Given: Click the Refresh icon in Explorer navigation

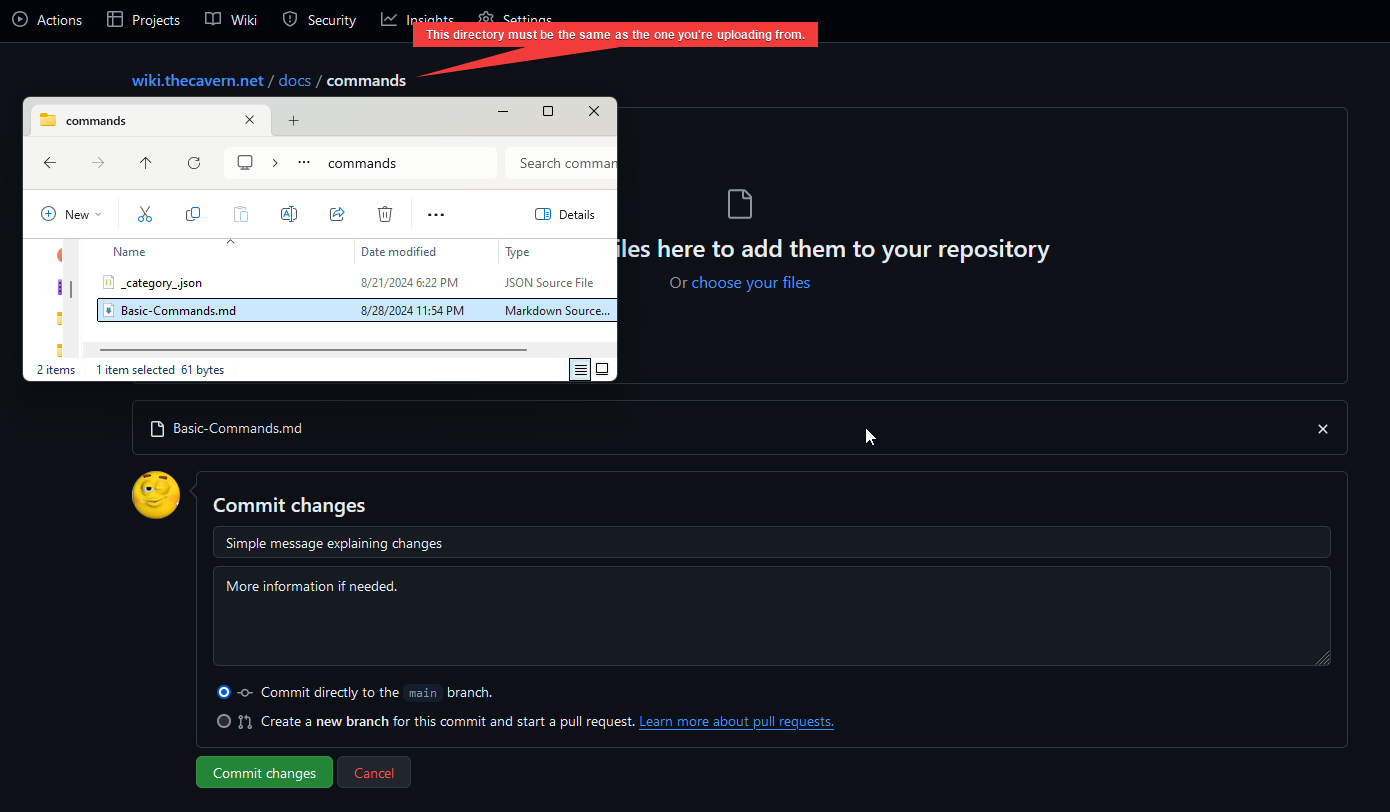Looking at the screenshot, I should (194, 163).
